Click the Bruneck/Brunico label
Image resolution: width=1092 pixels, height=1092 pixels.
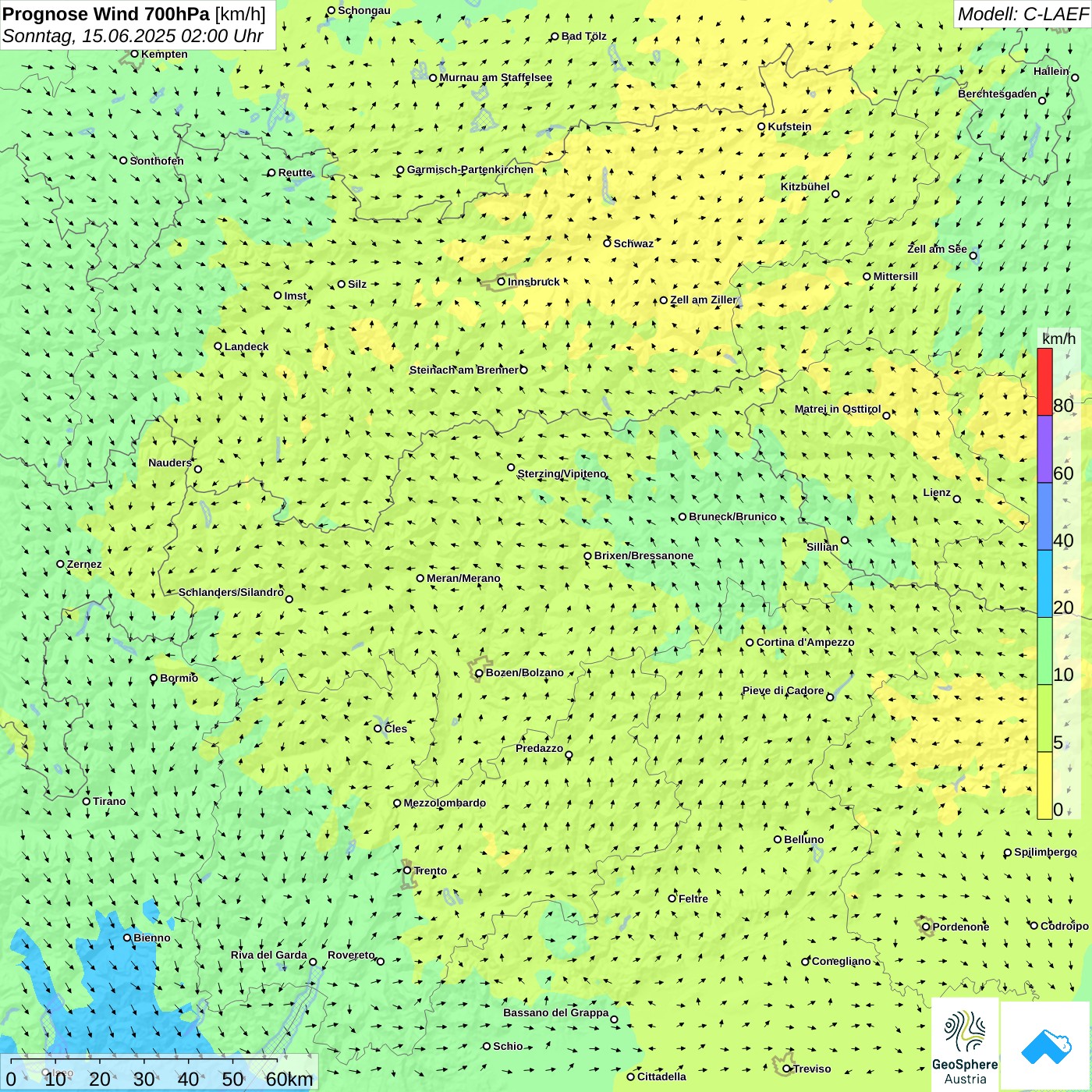point(732,516)
